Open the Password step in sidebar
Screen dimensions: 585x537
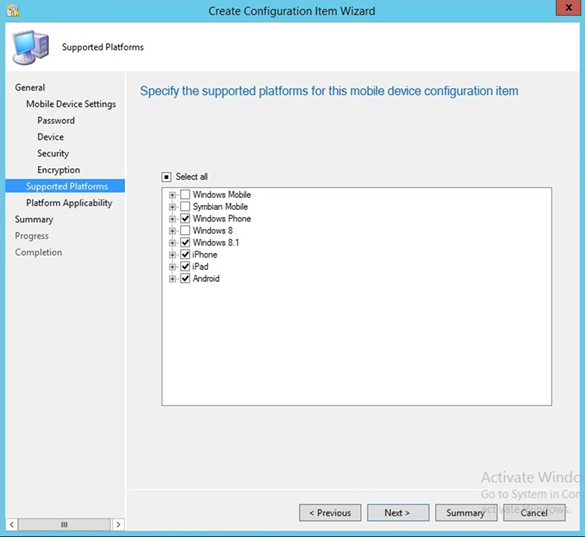click(x=56, y=120)
